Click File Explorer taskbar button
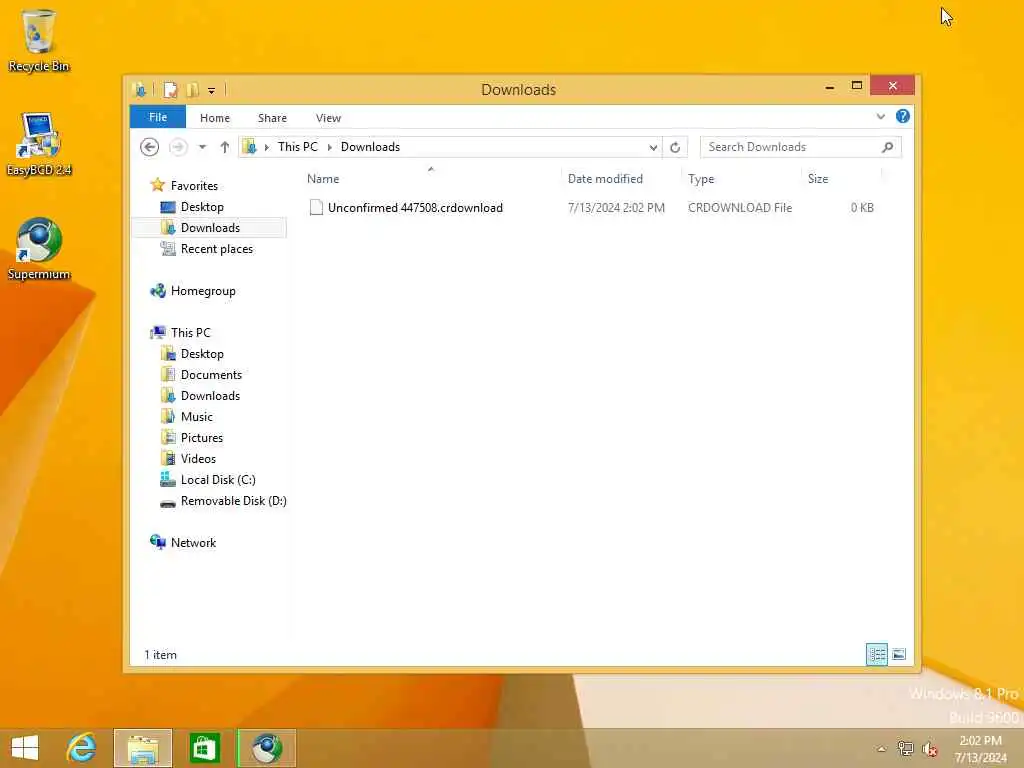Viewport: 1024px width, 768px height. (143, 748)
